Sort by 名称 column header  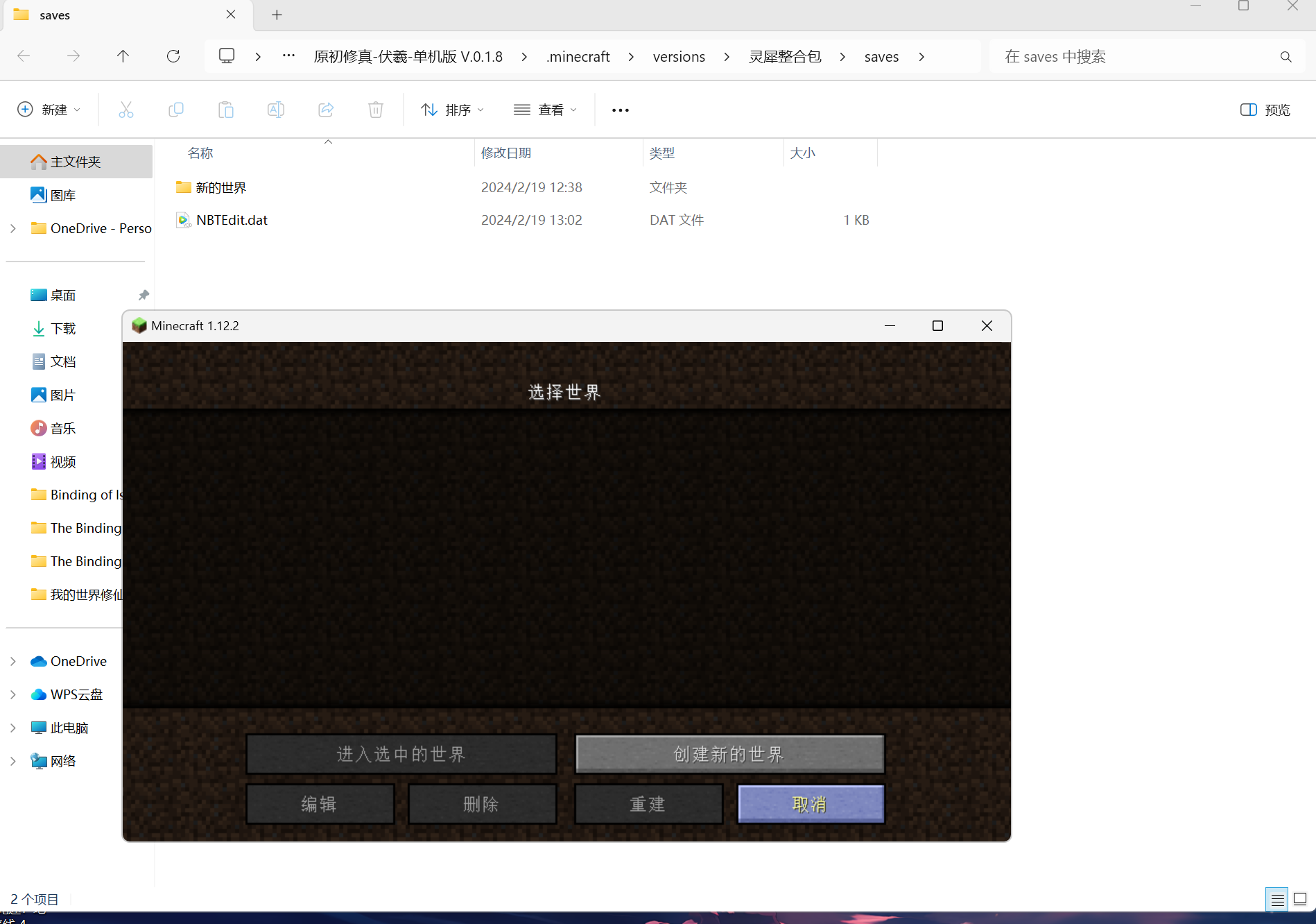[200, 153]
